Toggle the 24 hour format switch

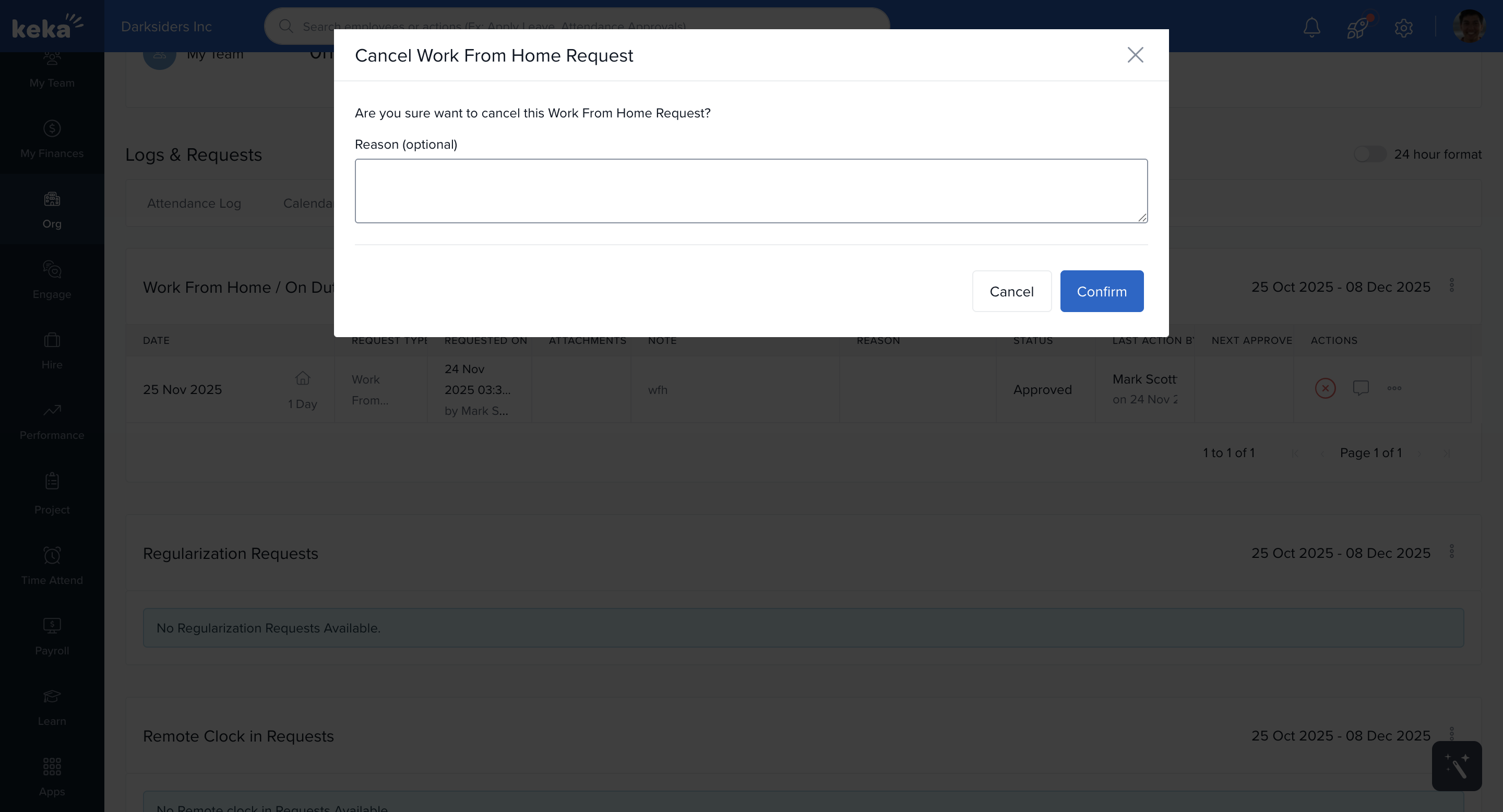(1369, 154)
